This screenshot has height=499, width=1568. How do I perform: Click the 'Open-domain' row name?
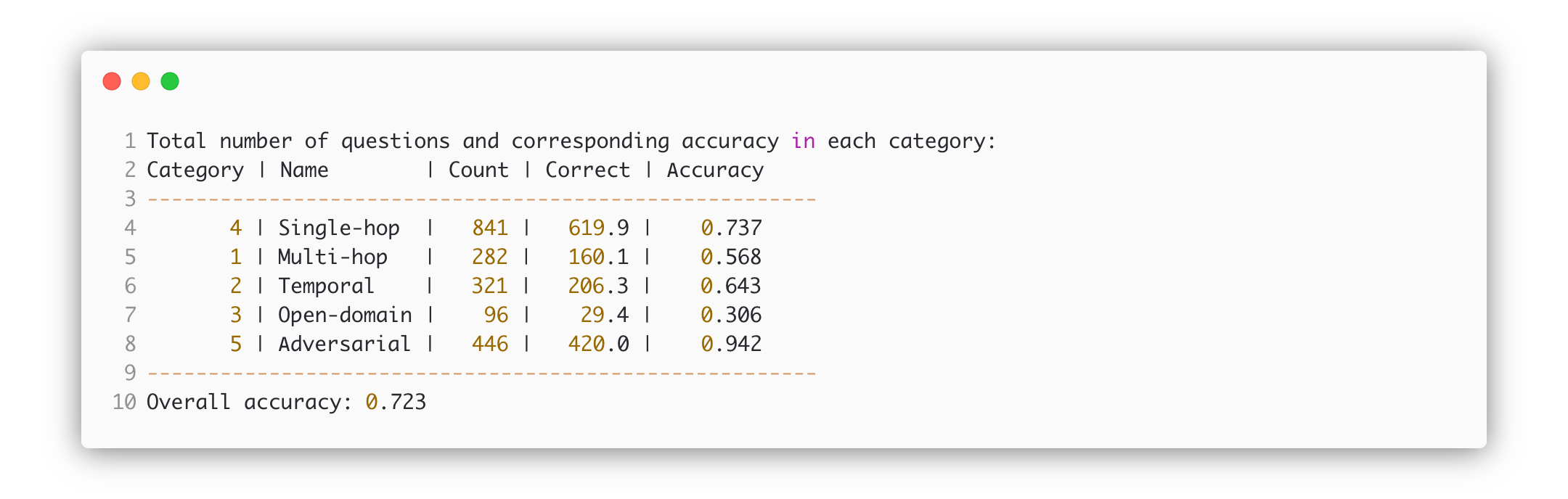(345, 315)
